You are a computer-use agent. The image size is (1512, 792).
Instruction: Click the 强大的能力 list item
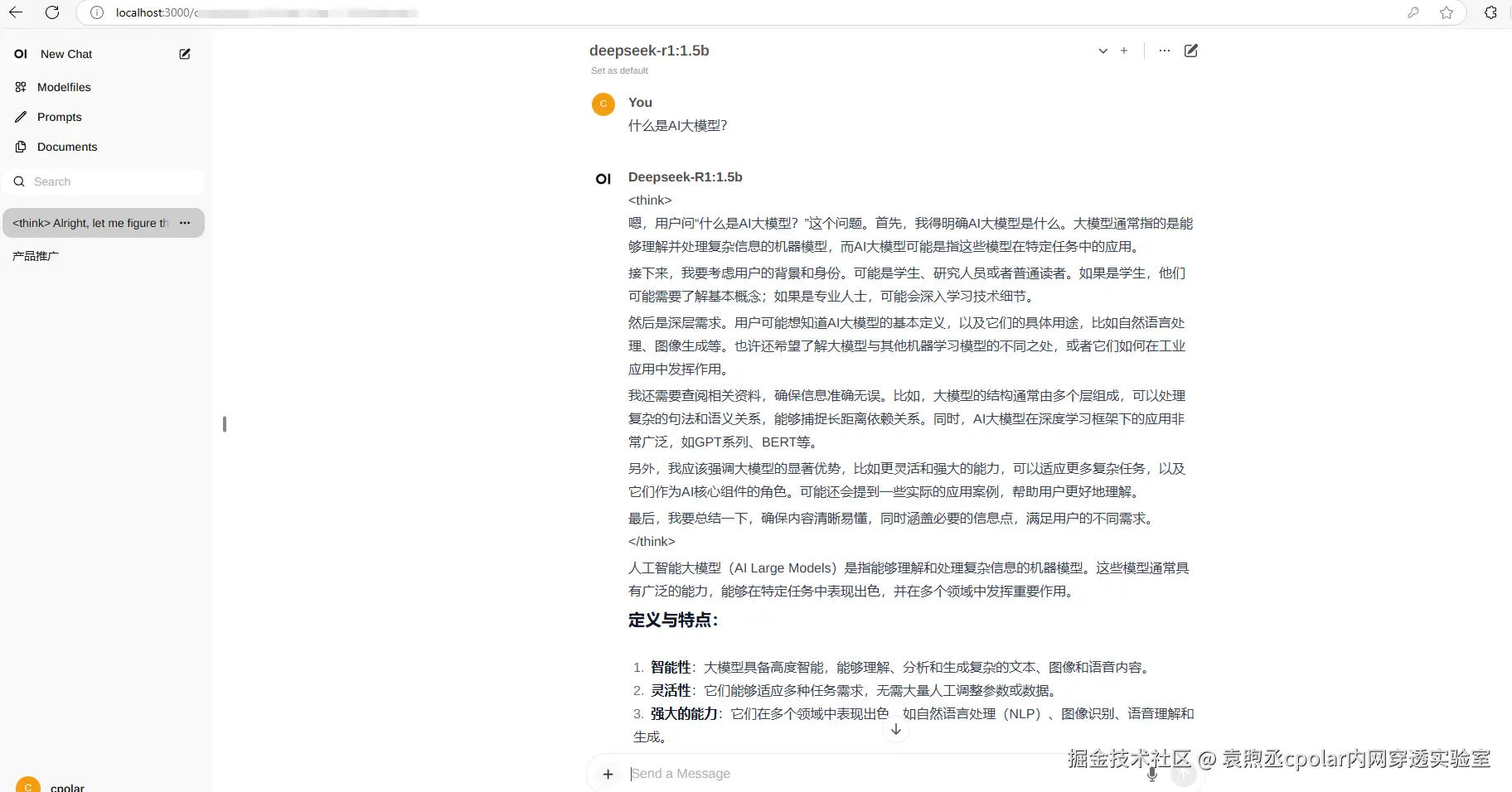(913, 725)
